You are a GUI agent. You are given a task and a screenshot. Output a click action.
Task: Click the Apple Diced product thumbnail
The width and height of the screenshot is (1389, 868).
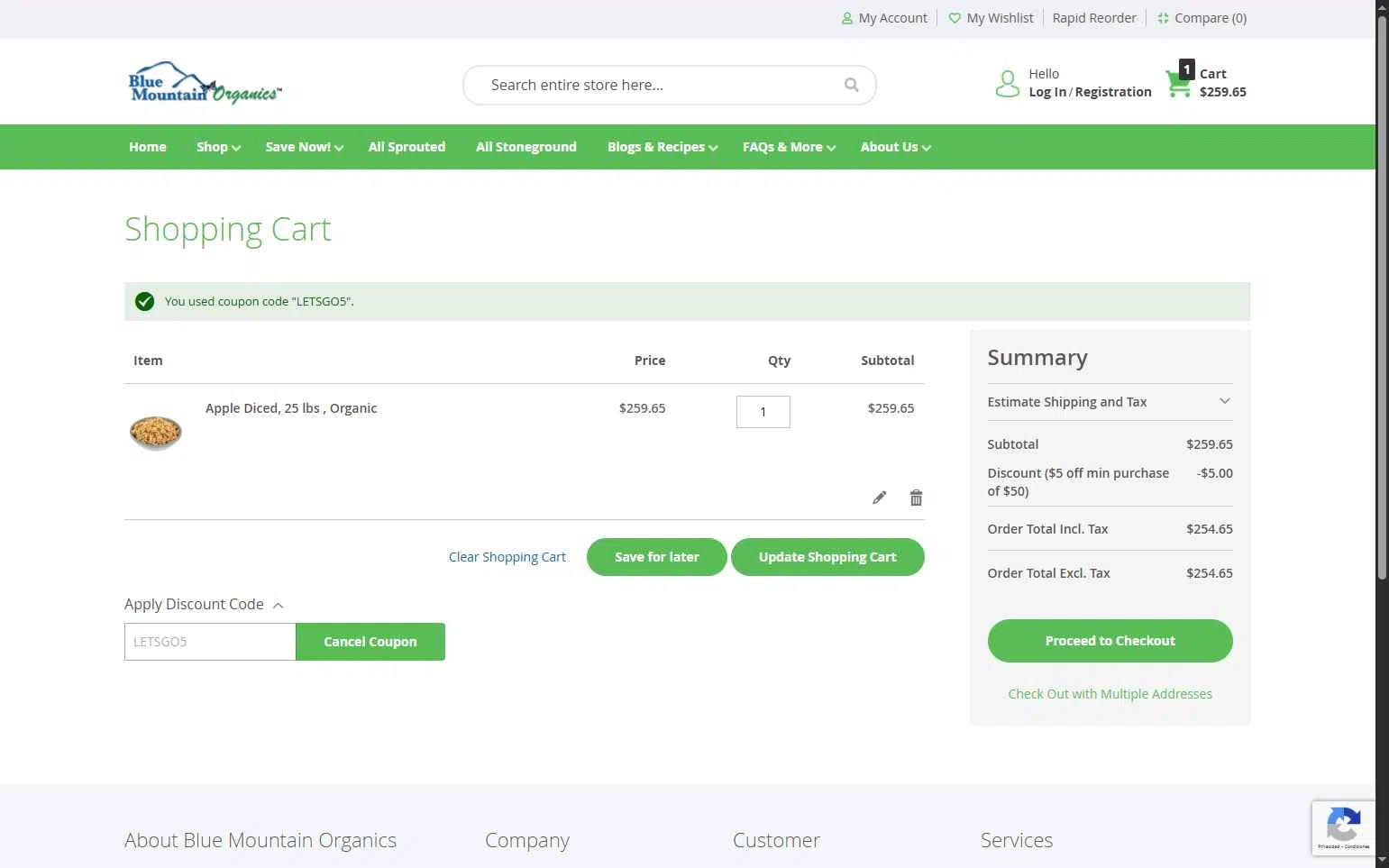click(x=156, y=433)
